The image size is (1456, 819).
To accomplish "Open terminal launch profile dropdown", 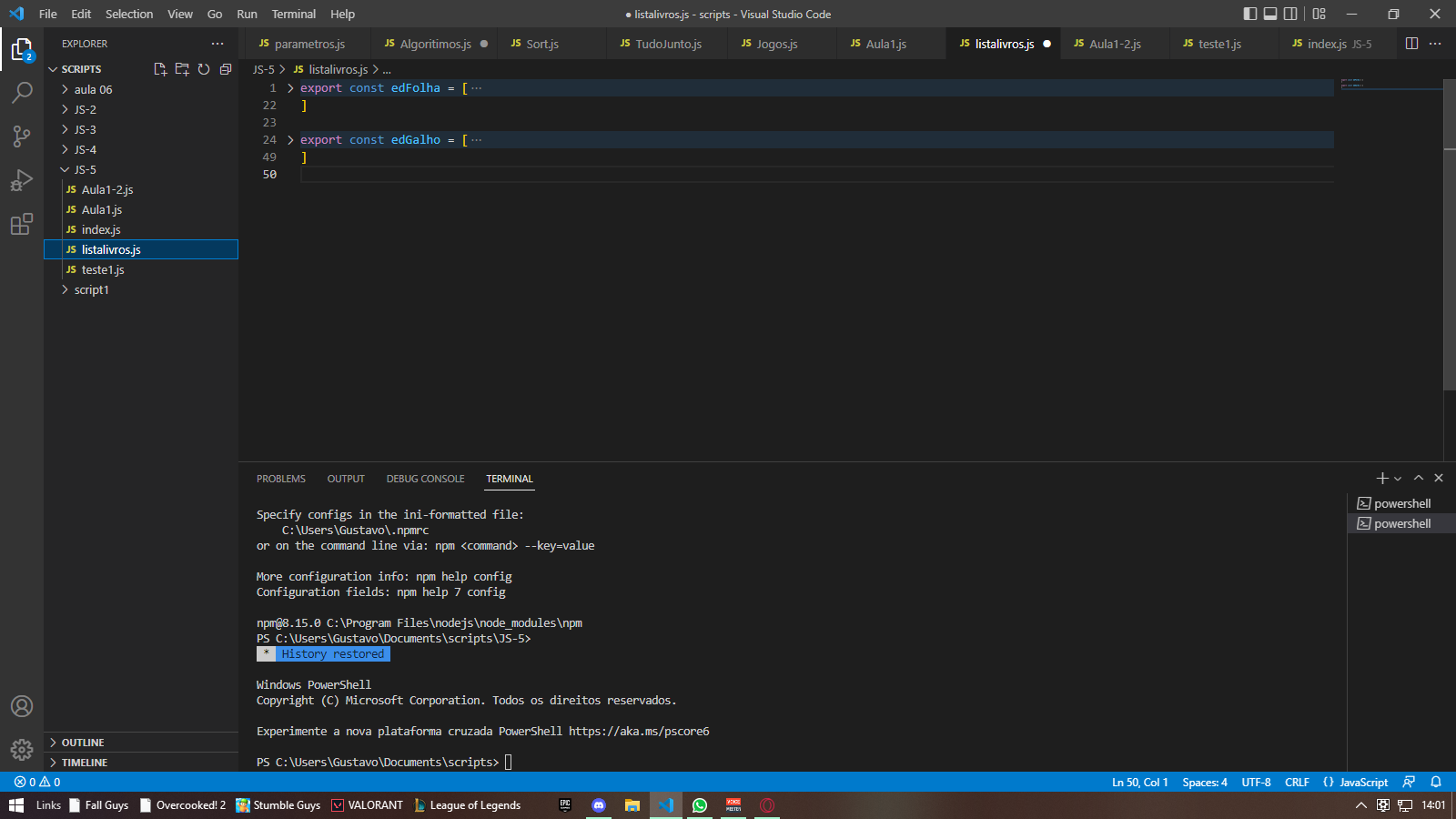I will 1398,479.
